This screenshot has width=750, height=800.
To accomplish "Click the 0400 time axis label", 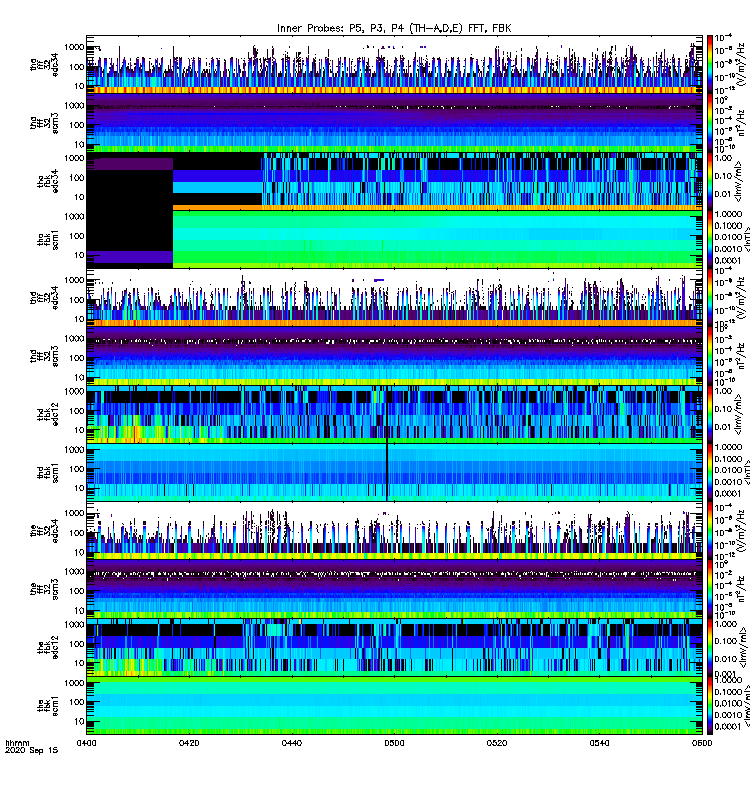I will pyautogui.click(x=86, y=743).
